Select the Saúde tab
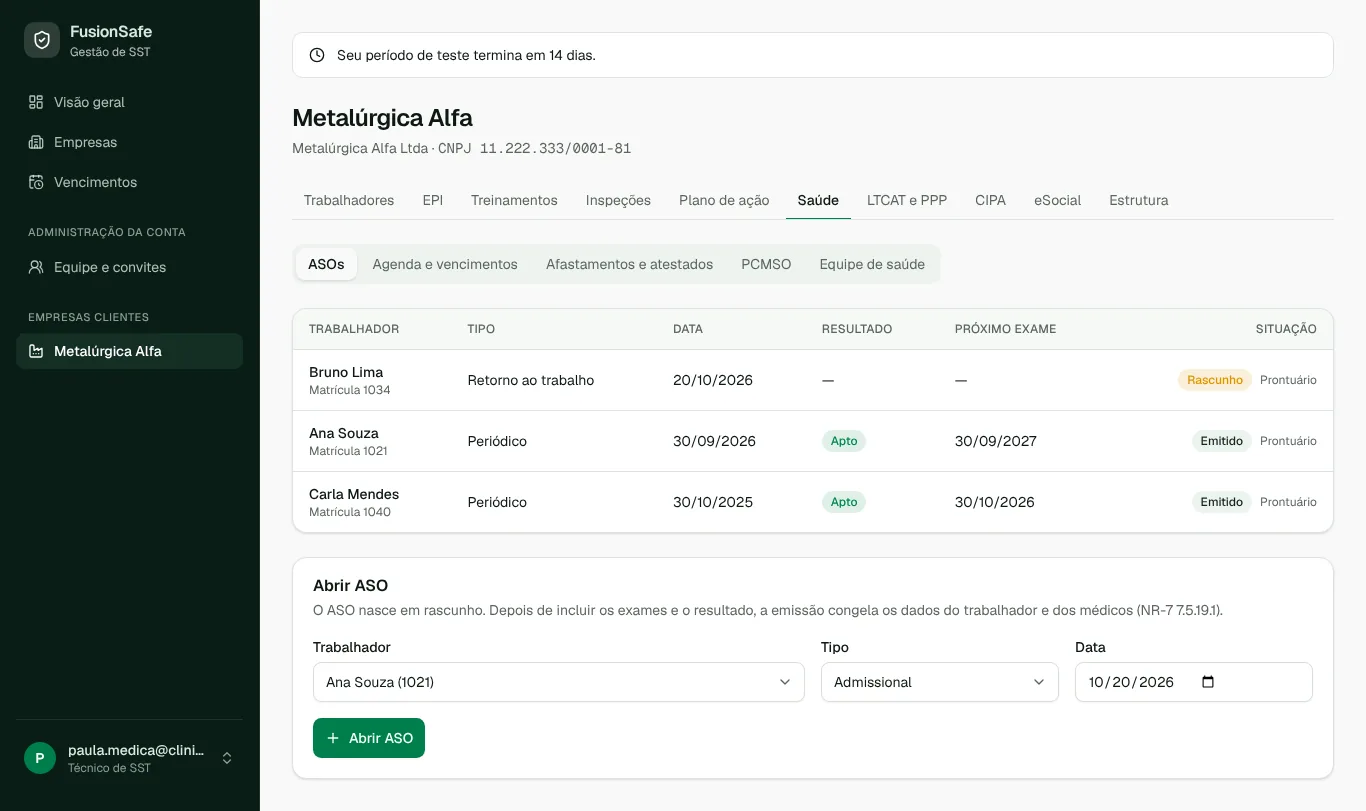 coord(818,200)
